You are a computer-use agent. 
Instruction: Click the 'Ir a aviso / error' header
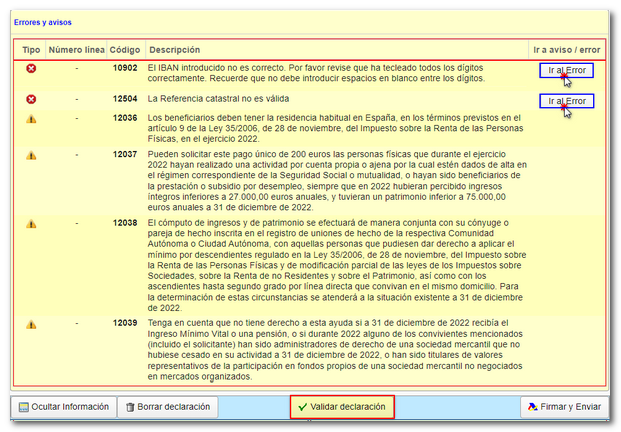566,49
